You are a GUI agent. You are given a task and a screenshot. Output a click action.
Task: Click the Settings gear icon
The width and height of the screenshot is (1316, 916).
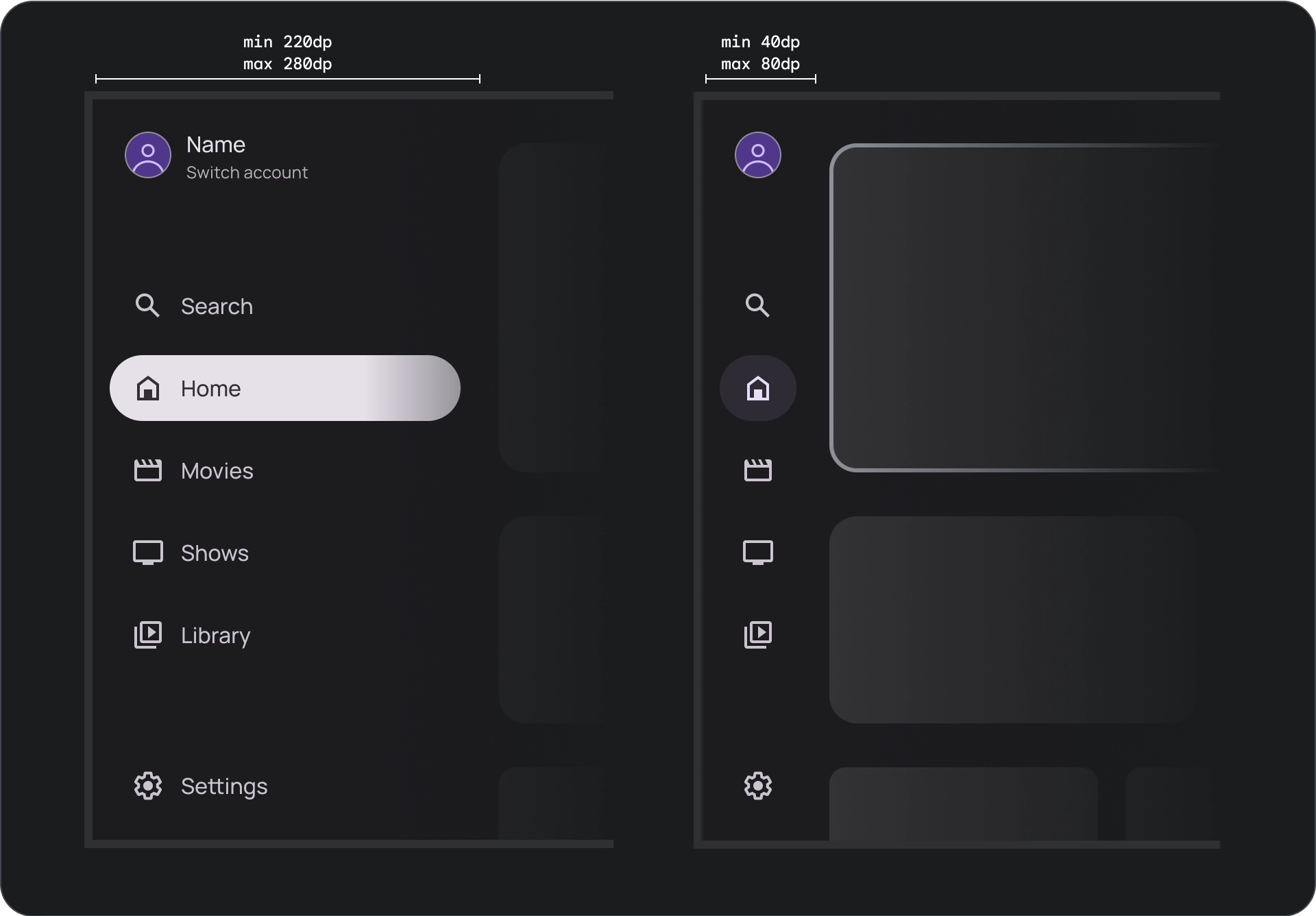148,787
